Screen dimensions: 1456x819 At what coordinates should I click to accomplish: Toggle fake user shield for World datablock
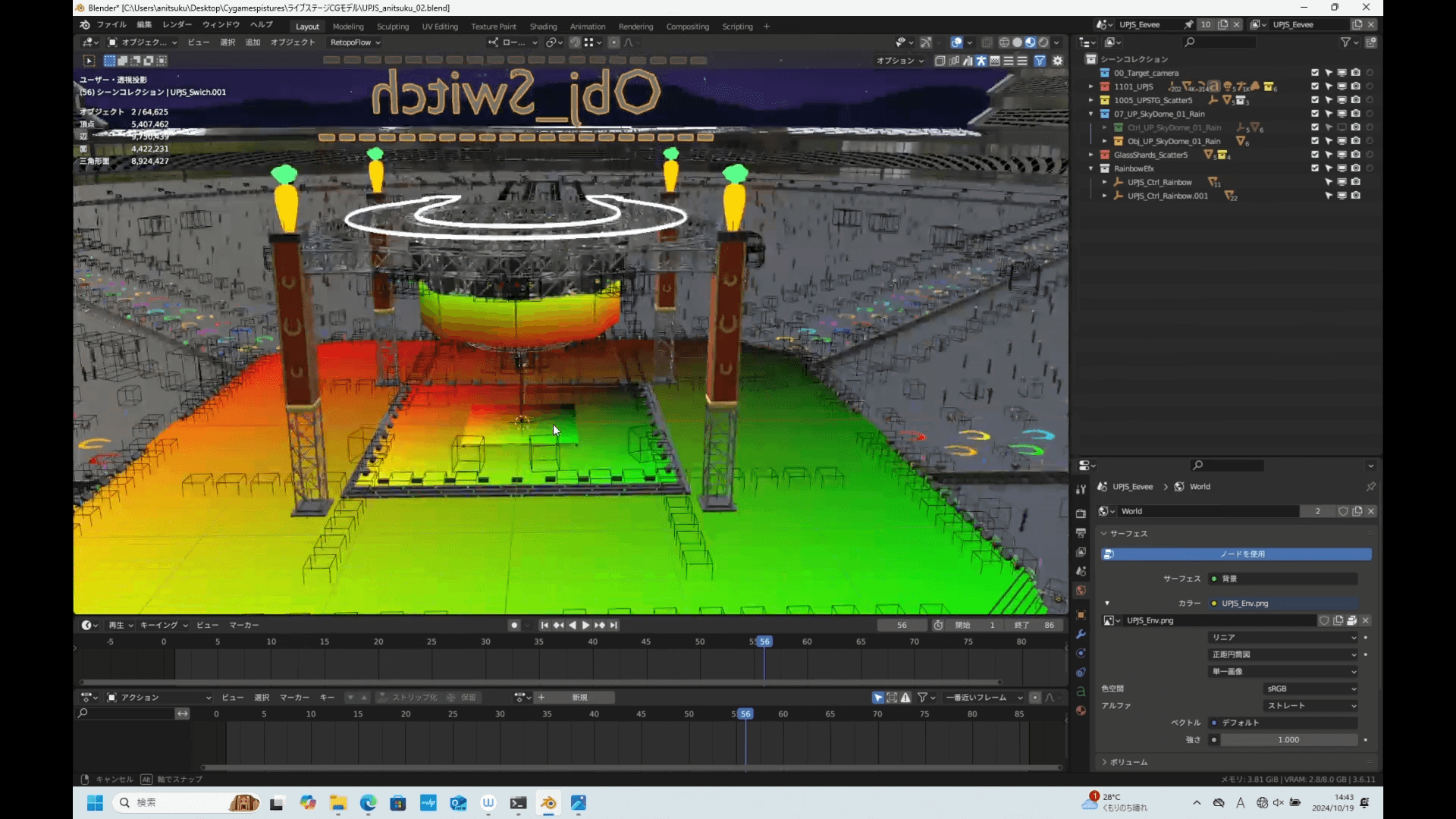pos(1343,511)
